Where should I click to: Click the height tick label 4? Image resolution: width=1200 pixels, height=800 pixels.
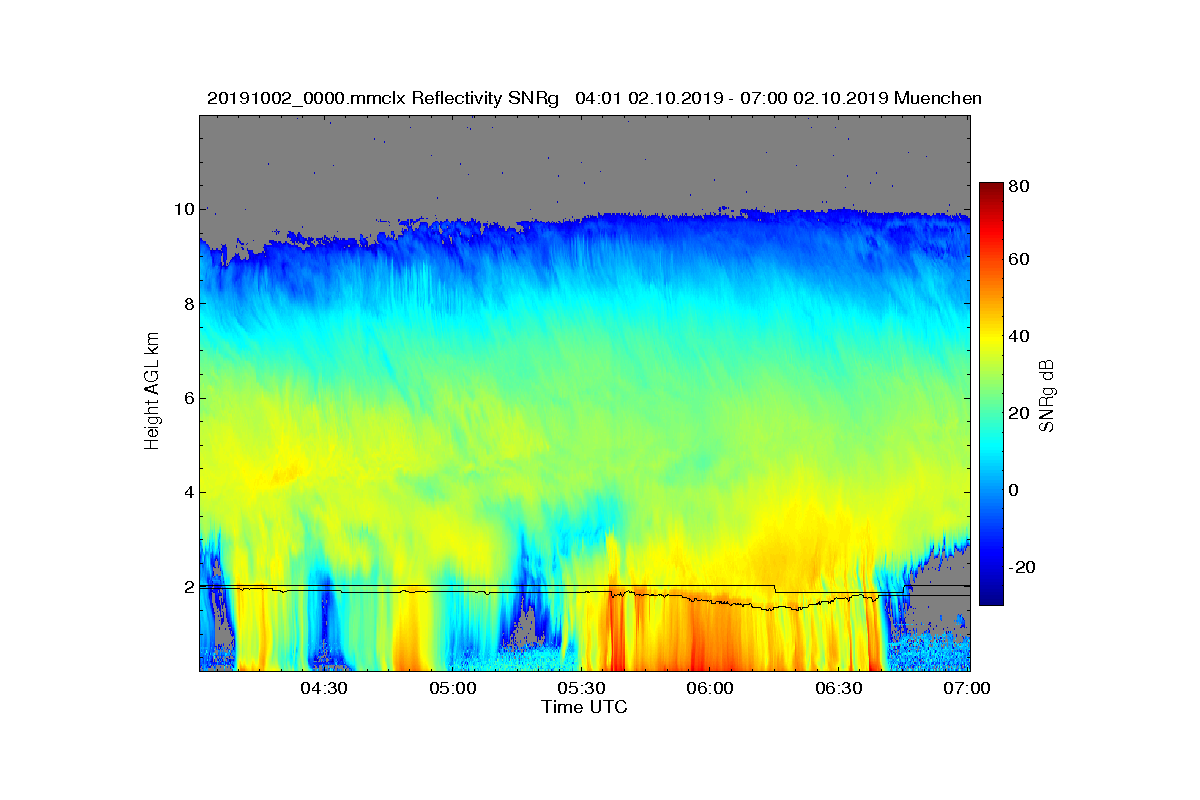[x=190, y=492]
